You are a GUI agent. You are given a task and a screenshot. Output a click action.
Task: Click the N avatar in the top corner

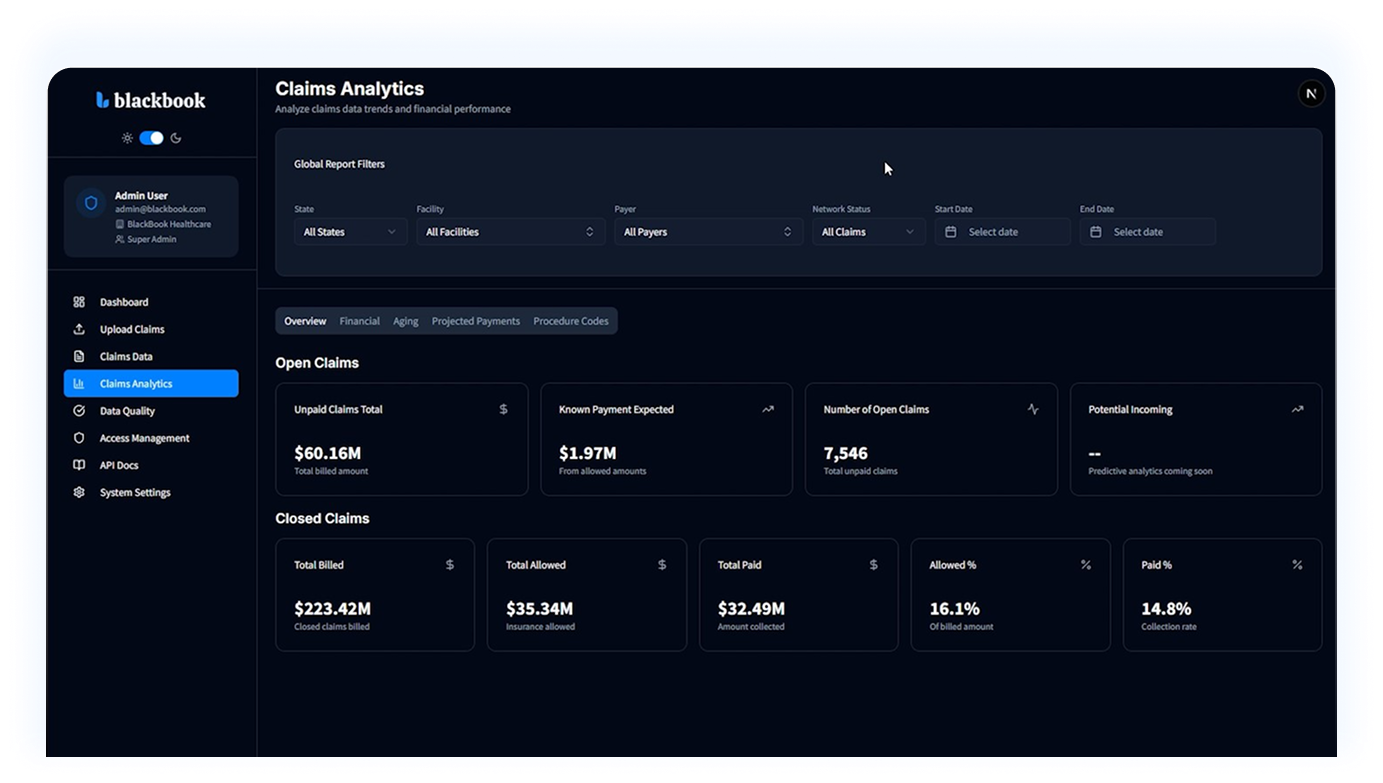(1311, 92)
